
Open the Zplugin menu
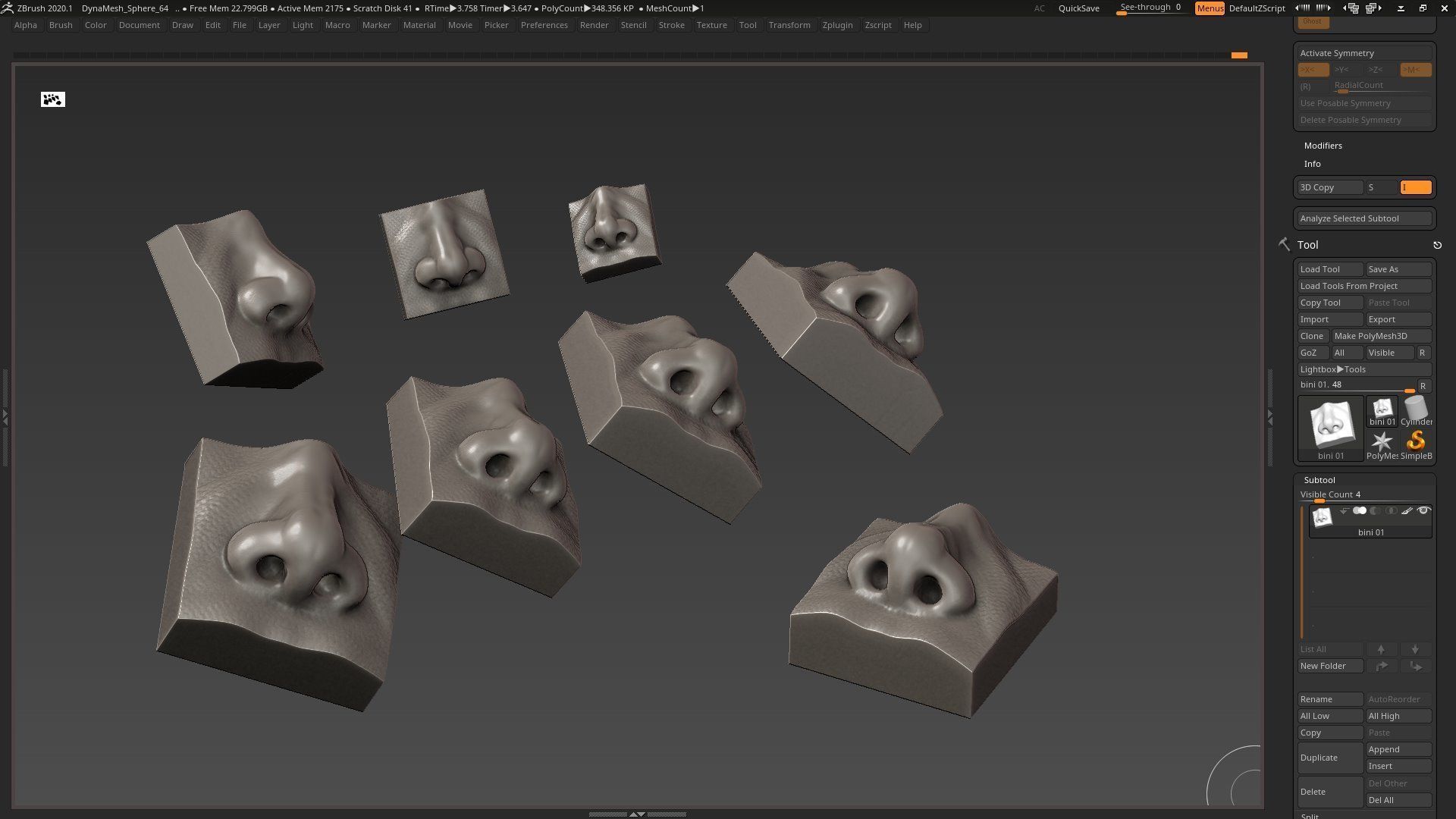click(x=837, y=25)
